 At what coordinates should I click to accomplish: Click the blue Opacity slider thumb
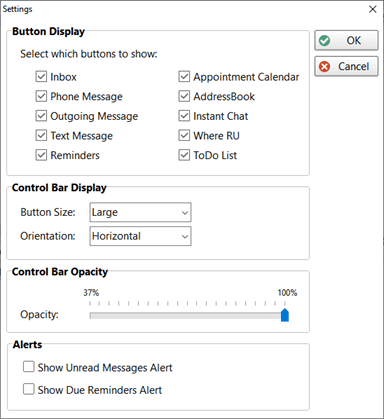[x=285, y=315]
